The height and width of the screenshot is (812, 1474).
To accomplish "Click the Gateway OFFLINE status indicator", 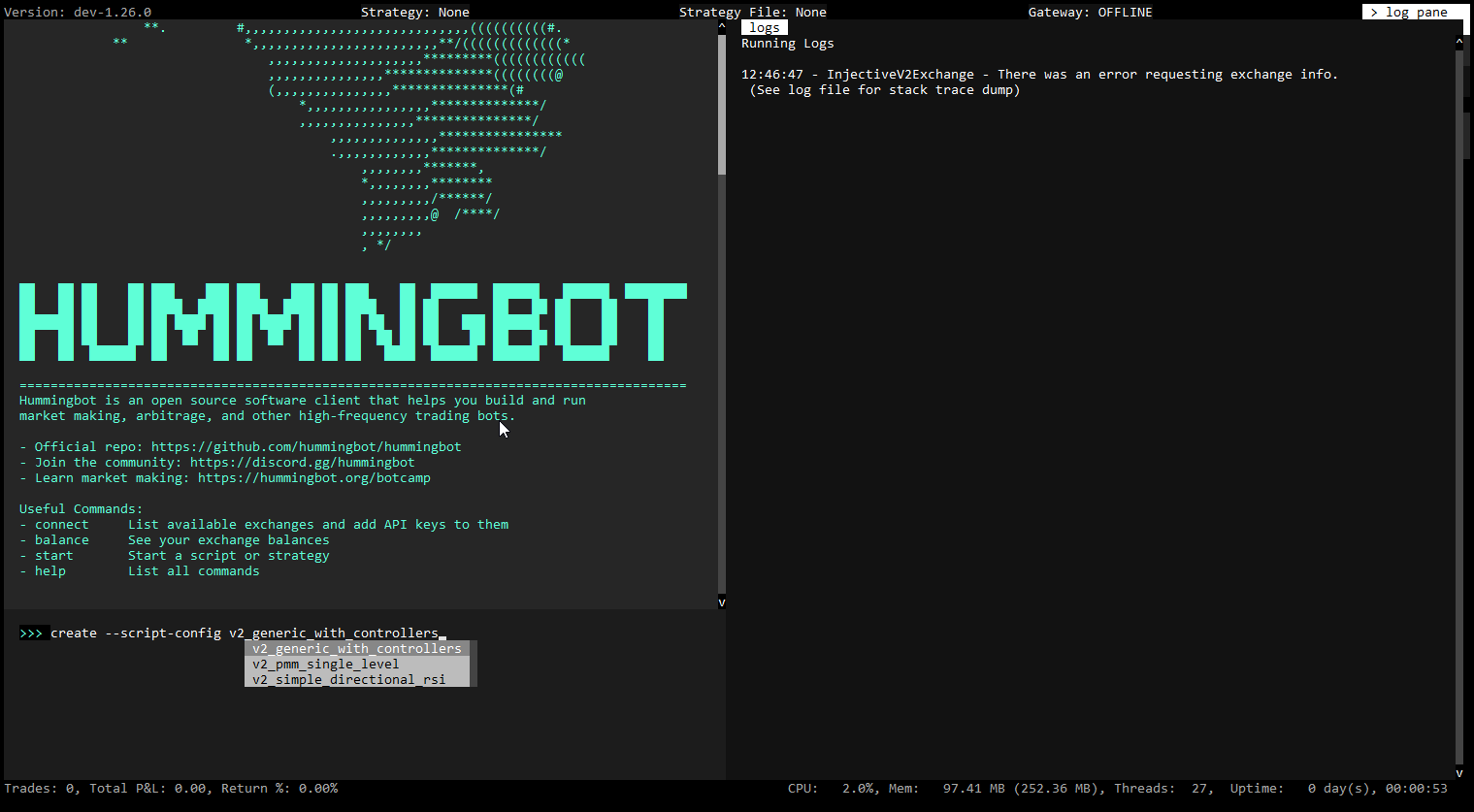I will (x=1090, y=12).
